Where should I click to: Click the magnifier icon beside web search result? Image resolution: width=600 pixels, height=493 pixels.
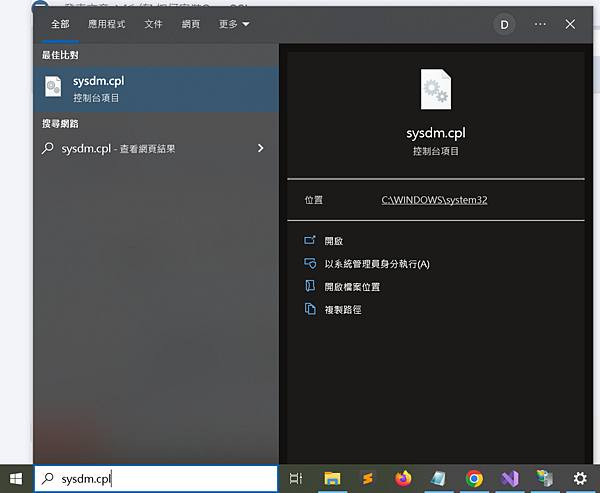point(48,148)
